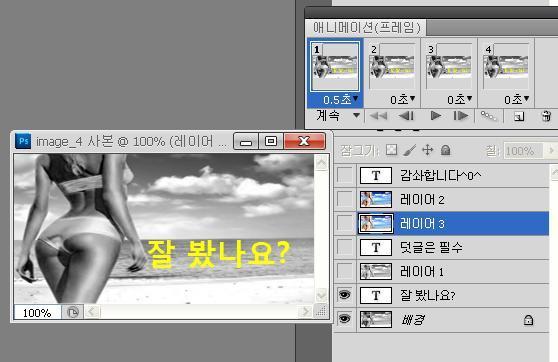This screenshot has height=362, width=558.
Task: Show the 레이어 2 layer
Action: click(x=344, y=199)
